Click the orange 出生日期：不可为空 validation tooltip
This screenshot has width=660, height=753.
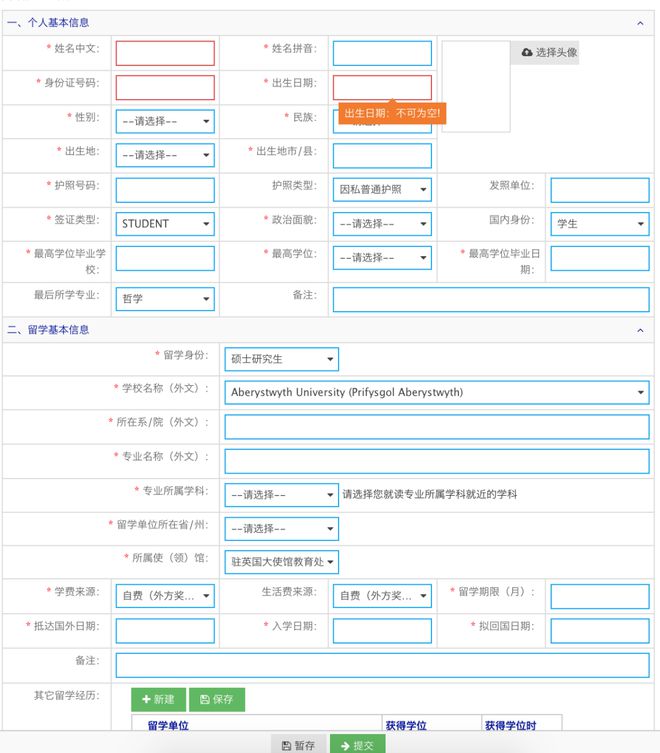tap(392, 113)
